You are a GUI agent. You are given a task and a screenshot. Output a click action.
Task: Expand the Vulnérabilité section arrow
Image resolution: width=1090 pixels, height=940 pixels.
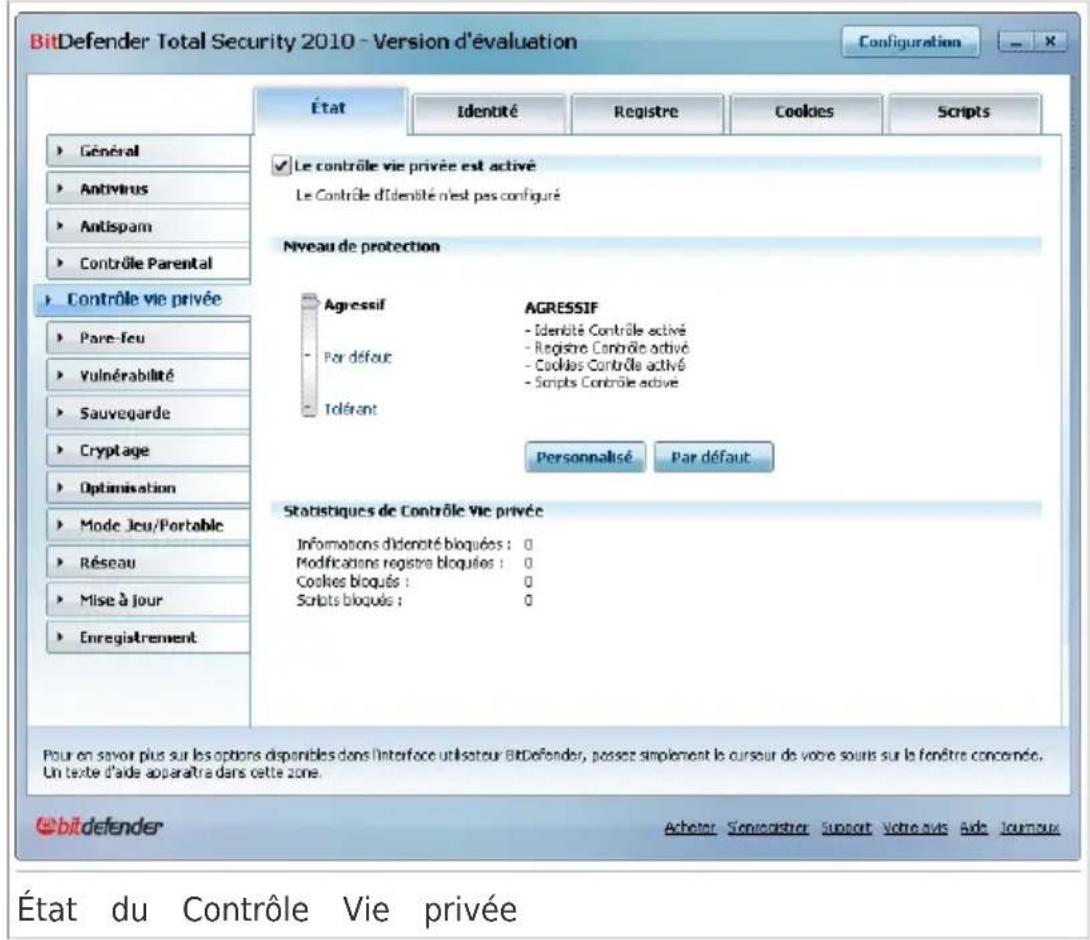point(60,375)
